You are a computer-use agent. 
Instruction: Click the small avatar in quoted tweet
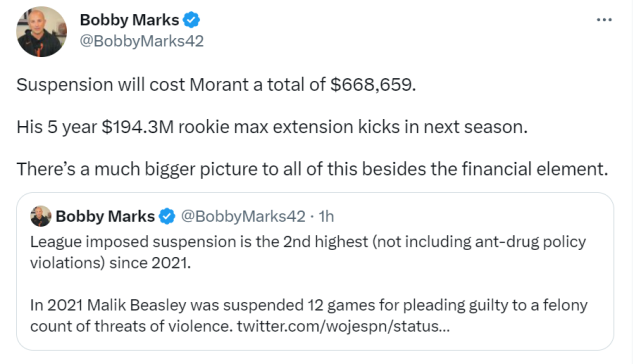tap(41, 216)
